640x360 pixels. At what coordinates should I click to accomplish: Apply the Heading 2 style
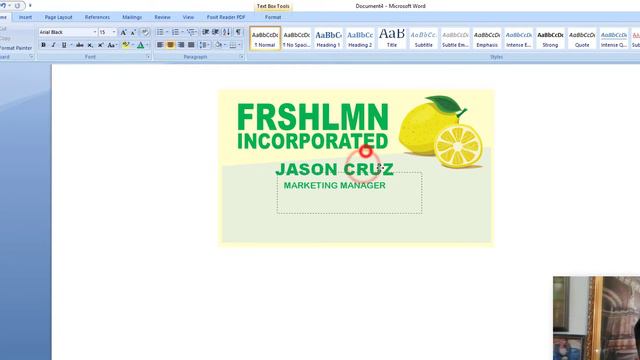[x=360, y=39]
